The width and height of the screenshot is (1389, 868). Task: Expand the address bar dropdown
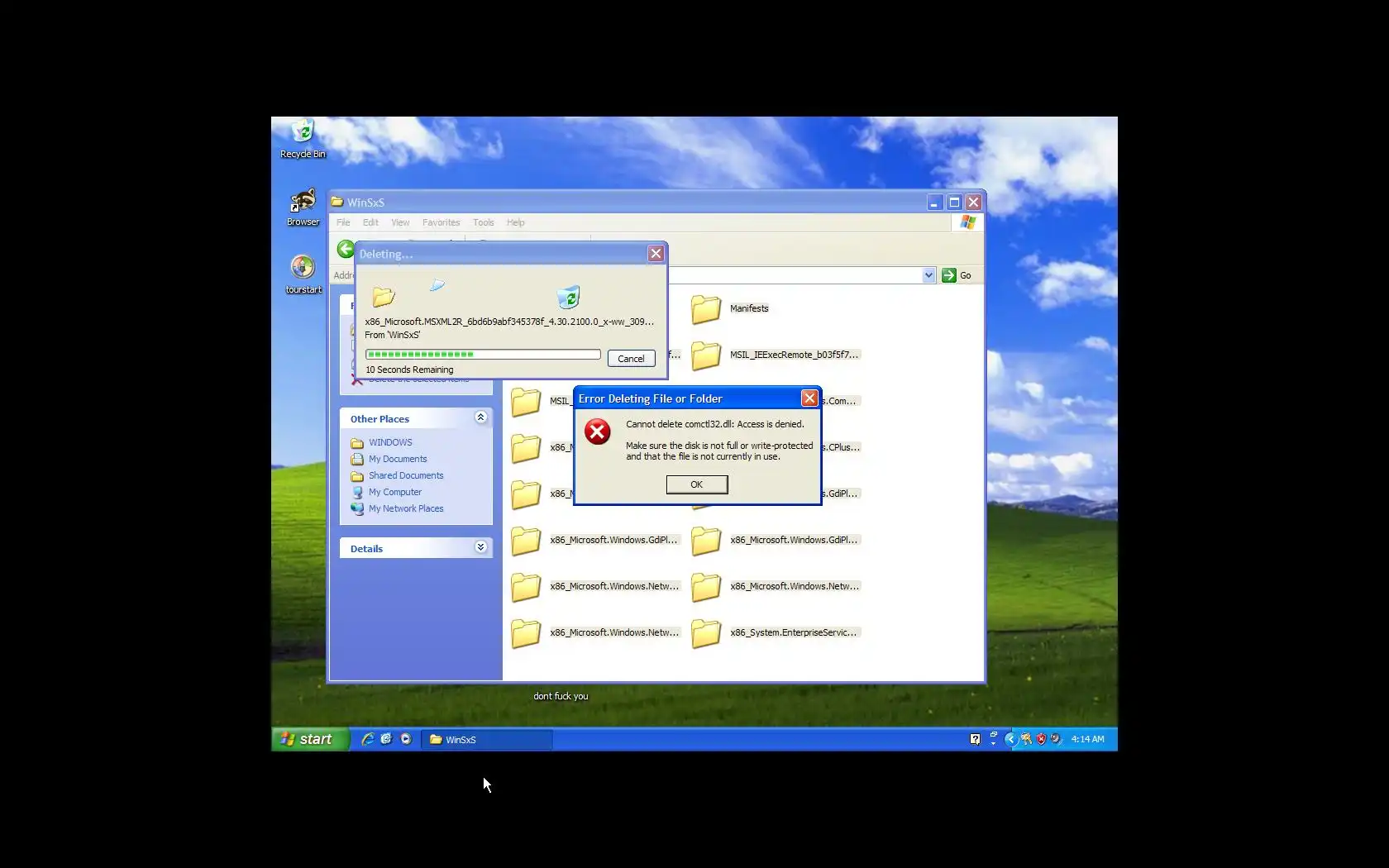coord(928,275)
